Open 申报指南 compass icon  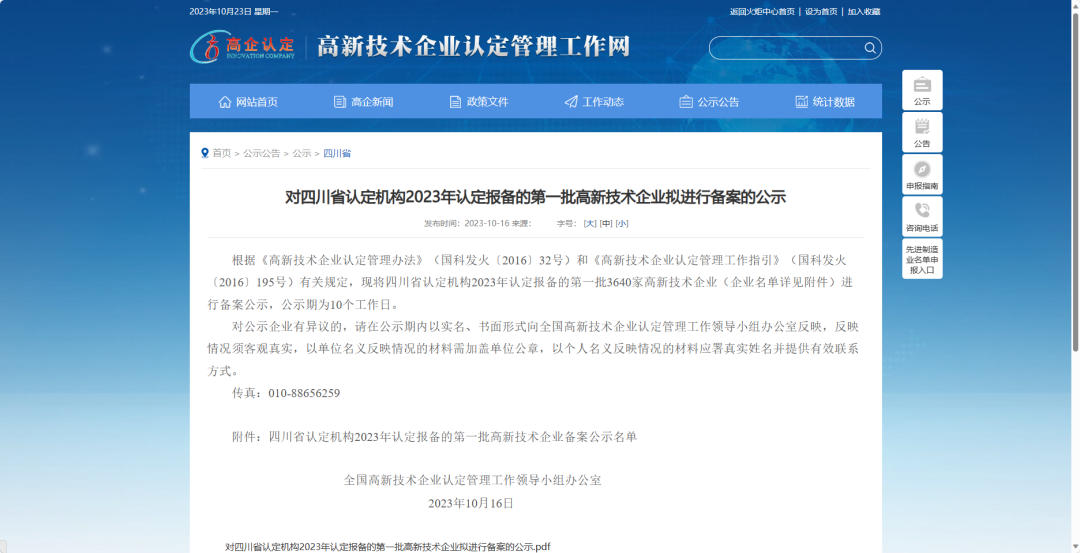click(x=922, y=169)
